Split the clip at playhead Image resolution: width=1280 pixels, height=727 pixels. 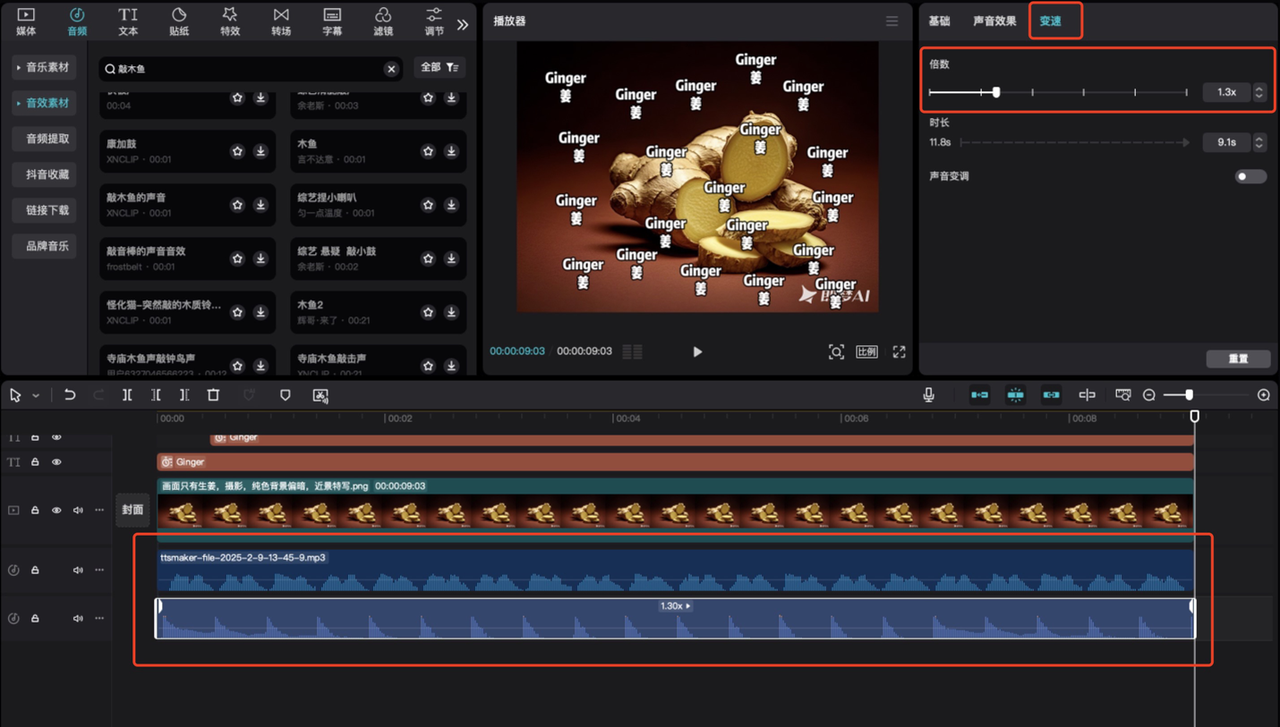tap(127, 395)
